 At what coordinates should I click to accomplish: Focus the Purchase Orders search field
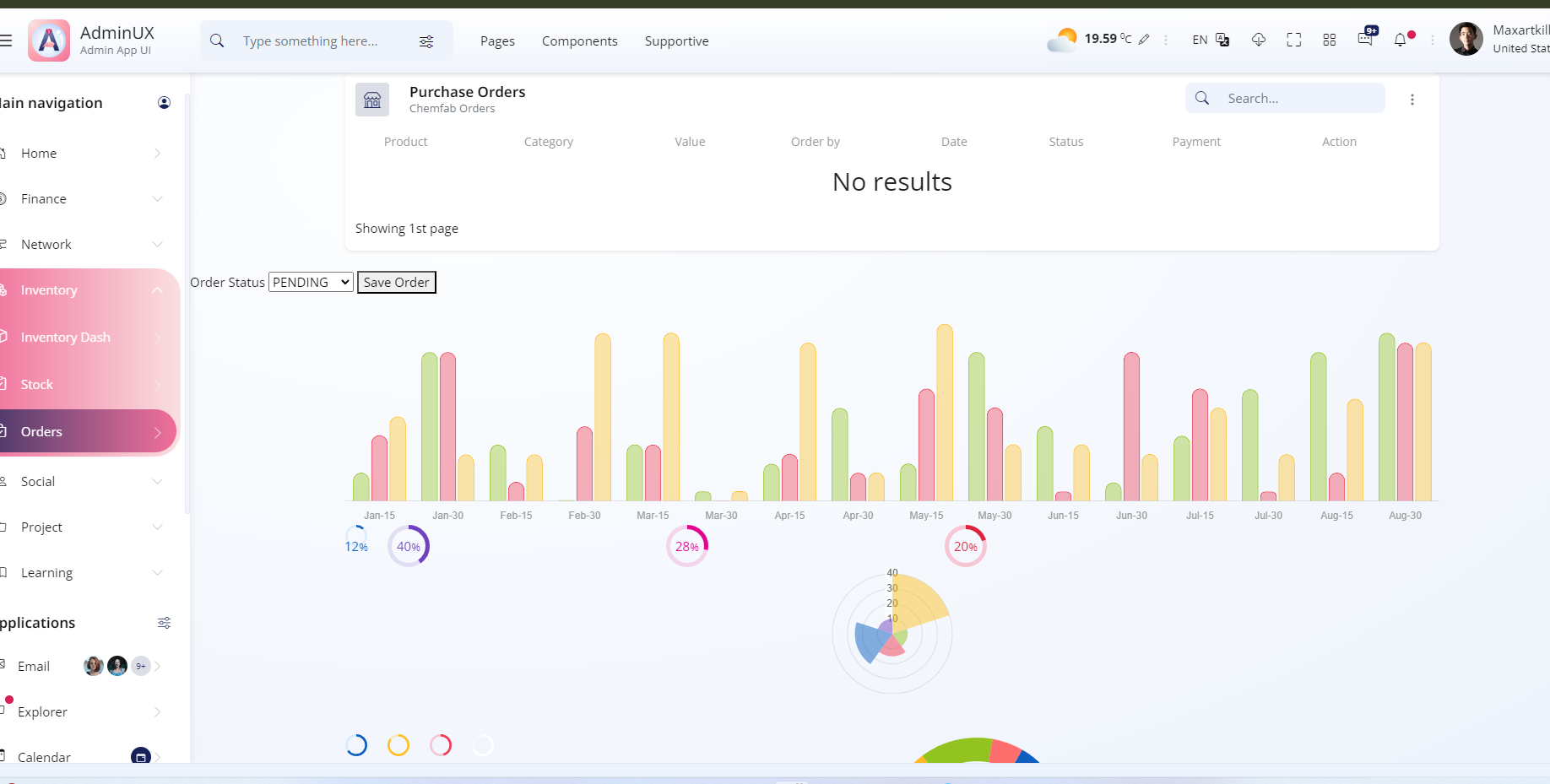1285,98
